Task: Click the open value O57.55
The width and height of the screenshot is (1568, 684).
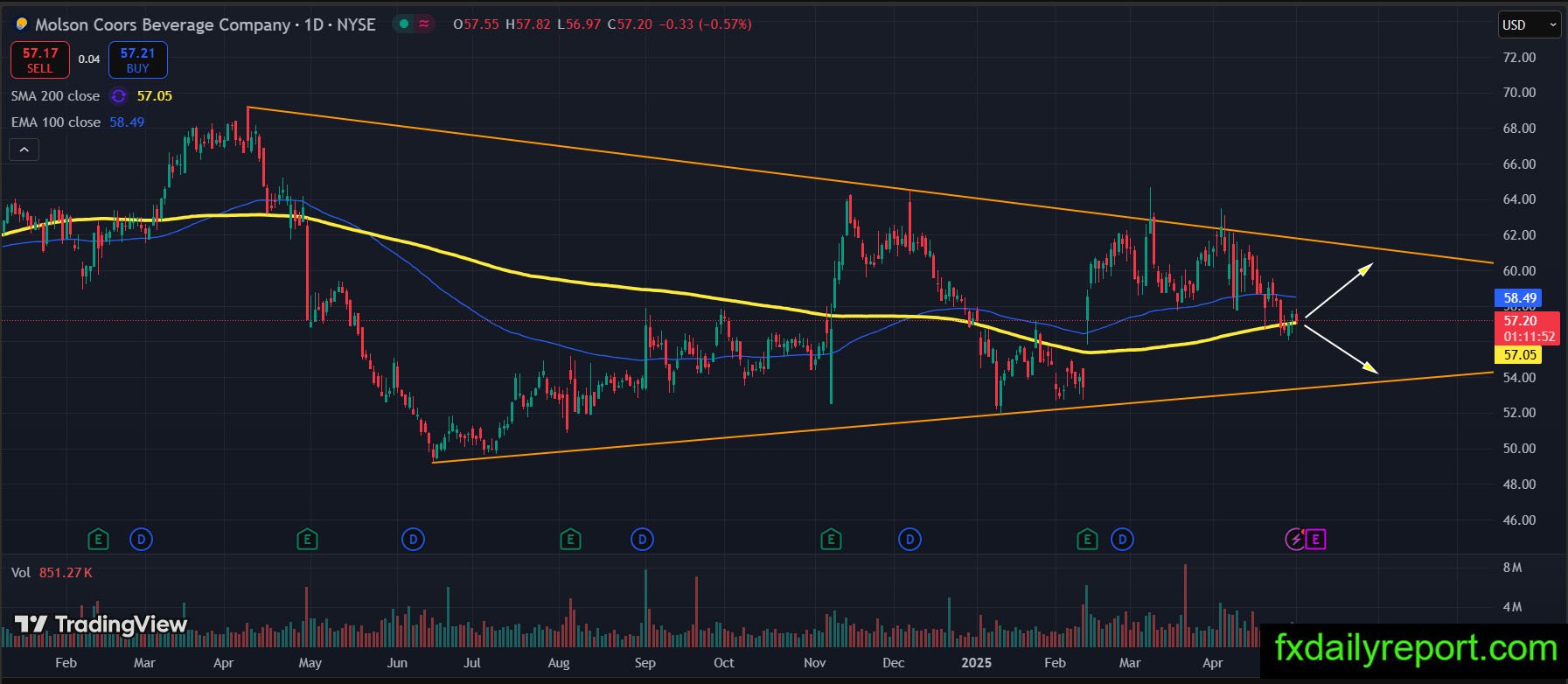Action: coord(476,24)
